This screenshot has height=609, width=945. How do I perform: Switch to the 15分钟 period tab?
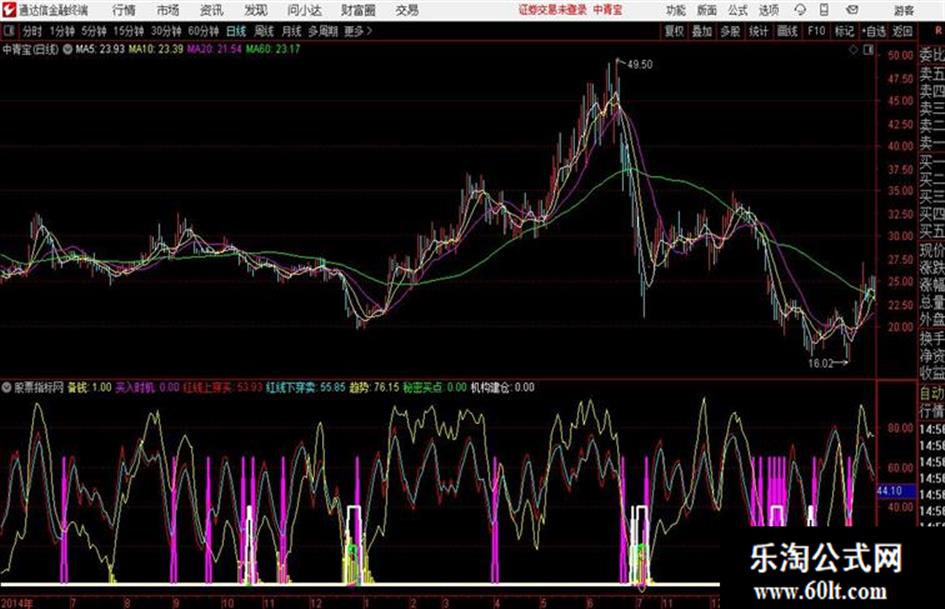(129, 31)
